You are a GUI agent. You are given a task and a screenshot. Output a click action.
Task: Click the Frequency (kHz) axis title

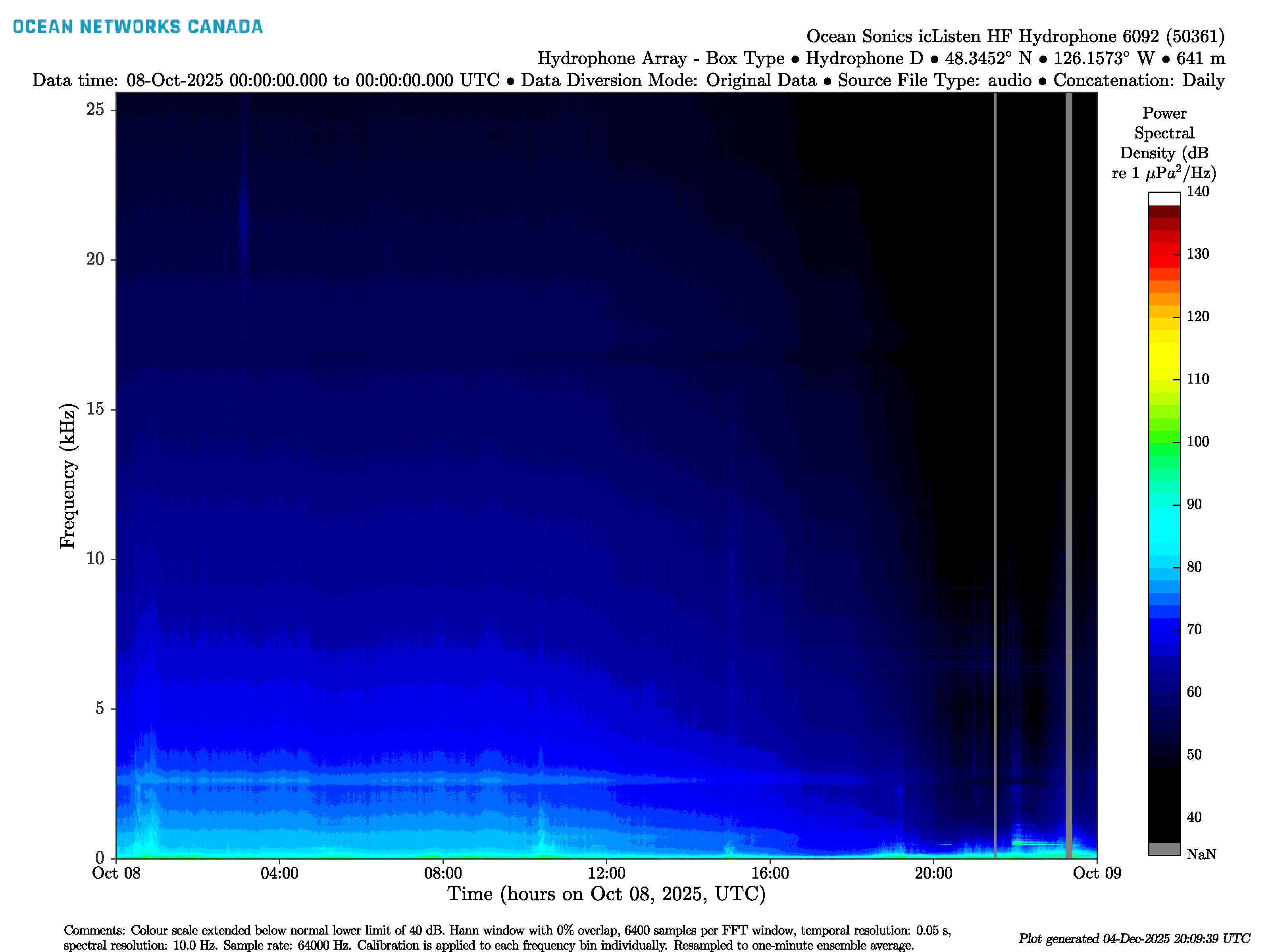67,476
